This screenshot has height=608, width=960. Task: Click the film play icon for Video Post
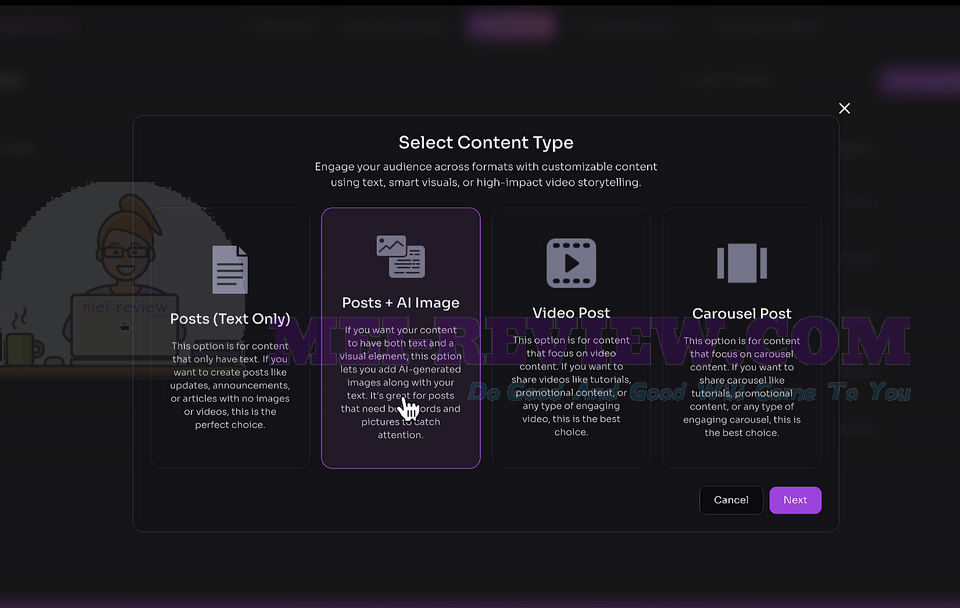[571, 263]
